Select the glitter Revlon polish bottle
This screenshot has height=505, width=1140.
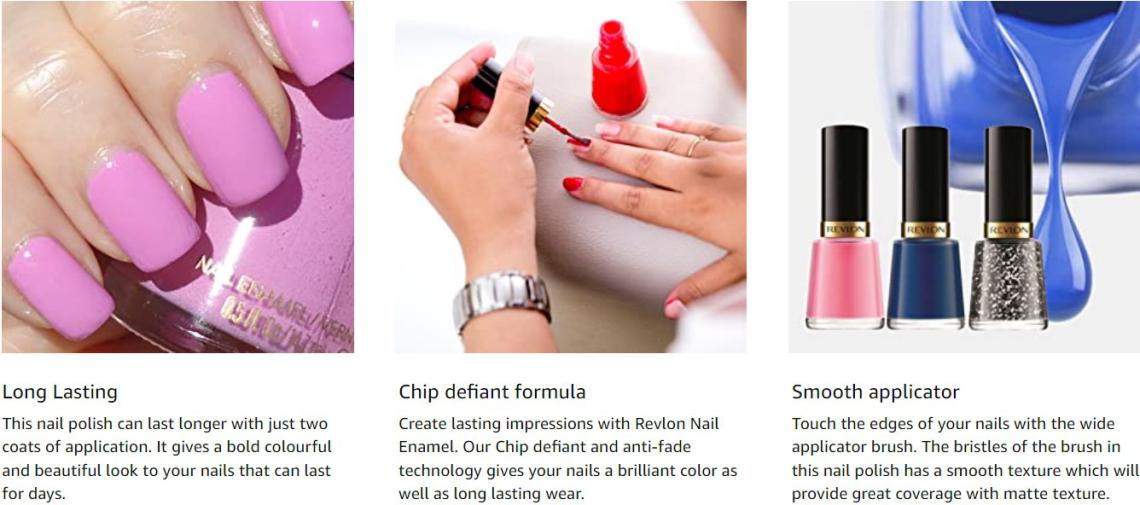(1008, 227)
